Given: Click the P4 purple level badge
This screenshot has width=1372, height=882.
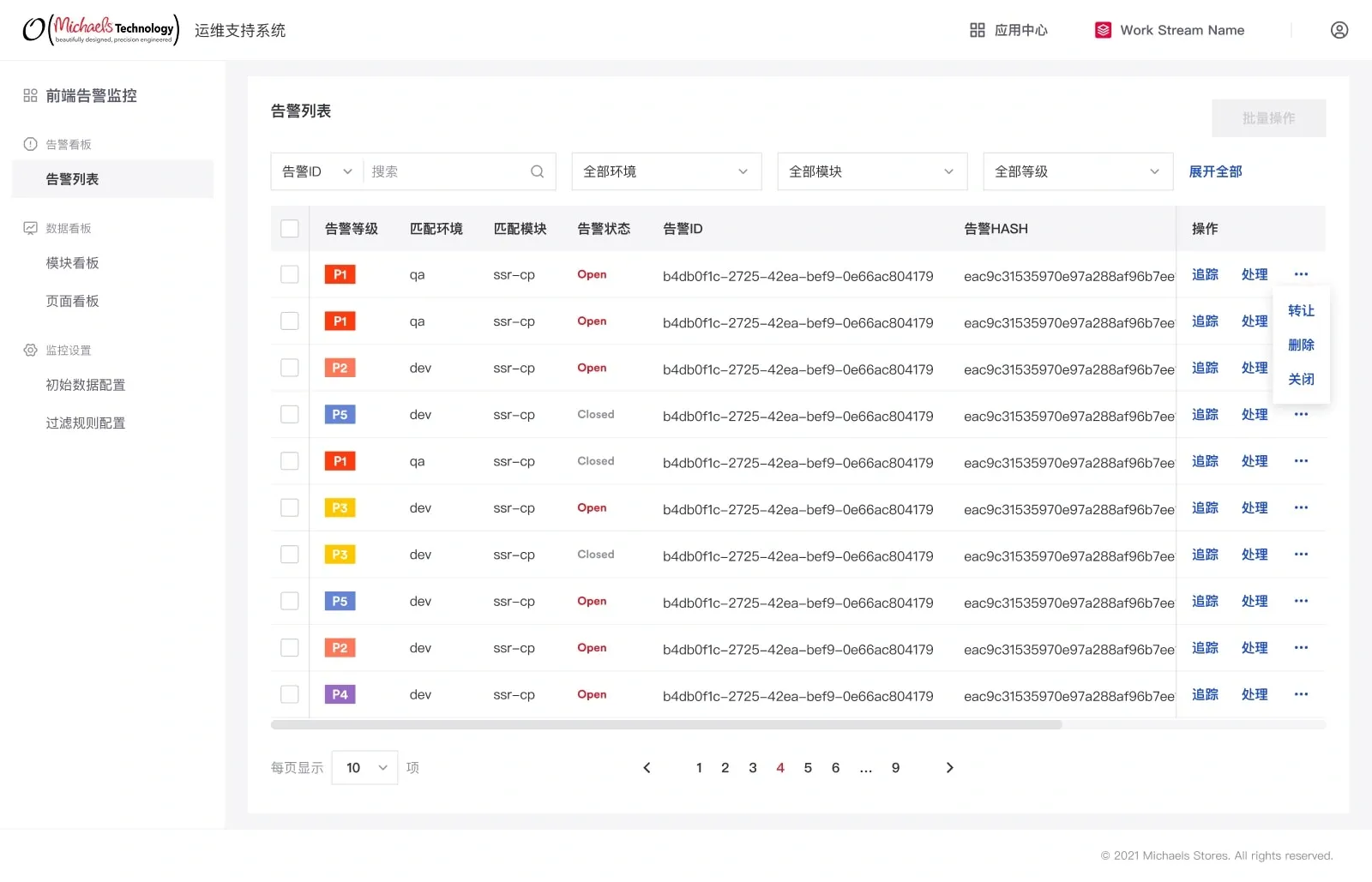Looking at the screenshot, I should (x=340, y=694).
